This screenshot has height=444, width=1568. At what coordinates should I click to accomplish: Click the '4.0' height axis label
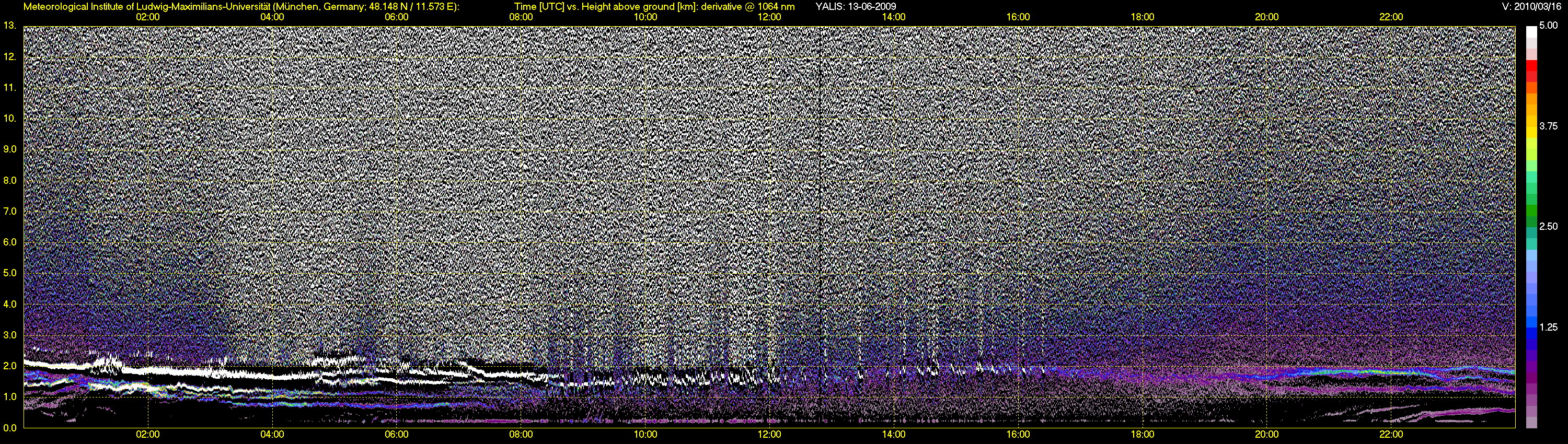(10, 304)
